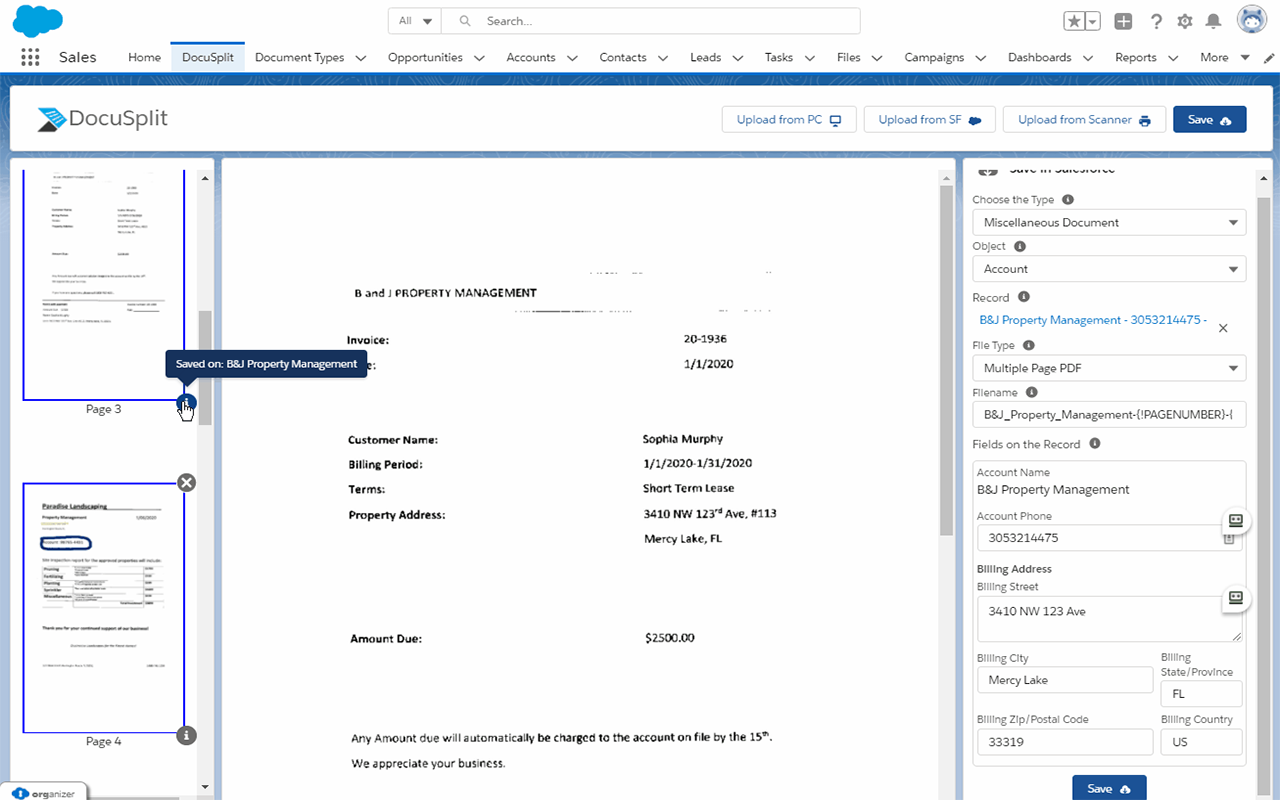Click the Billing State/Province field
Image resolution: width=1280 pixels, height=800 pixels.
(1201, 693)
